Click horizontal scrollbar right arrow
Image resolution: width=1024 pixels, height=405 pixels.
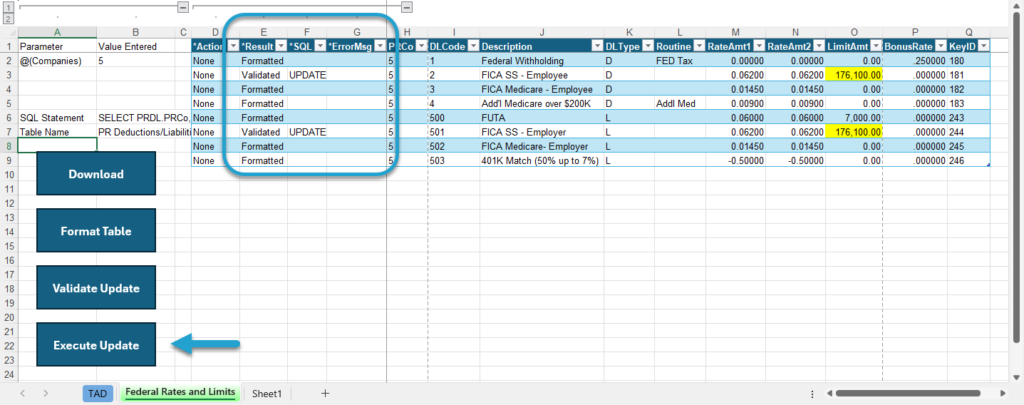pyautogui.click(x=1003, y=394)
